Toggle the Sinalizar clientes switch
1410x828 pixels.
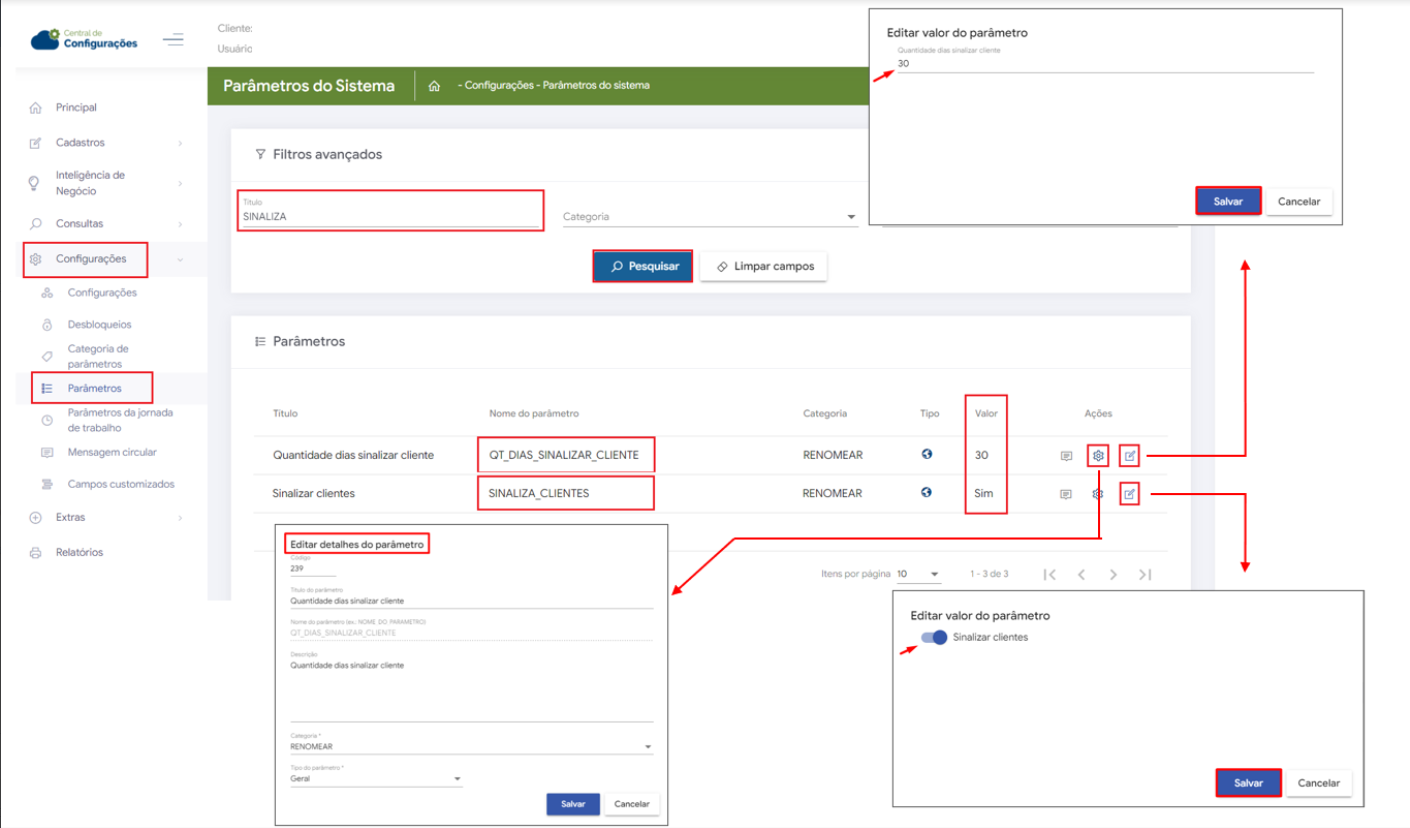934,638
